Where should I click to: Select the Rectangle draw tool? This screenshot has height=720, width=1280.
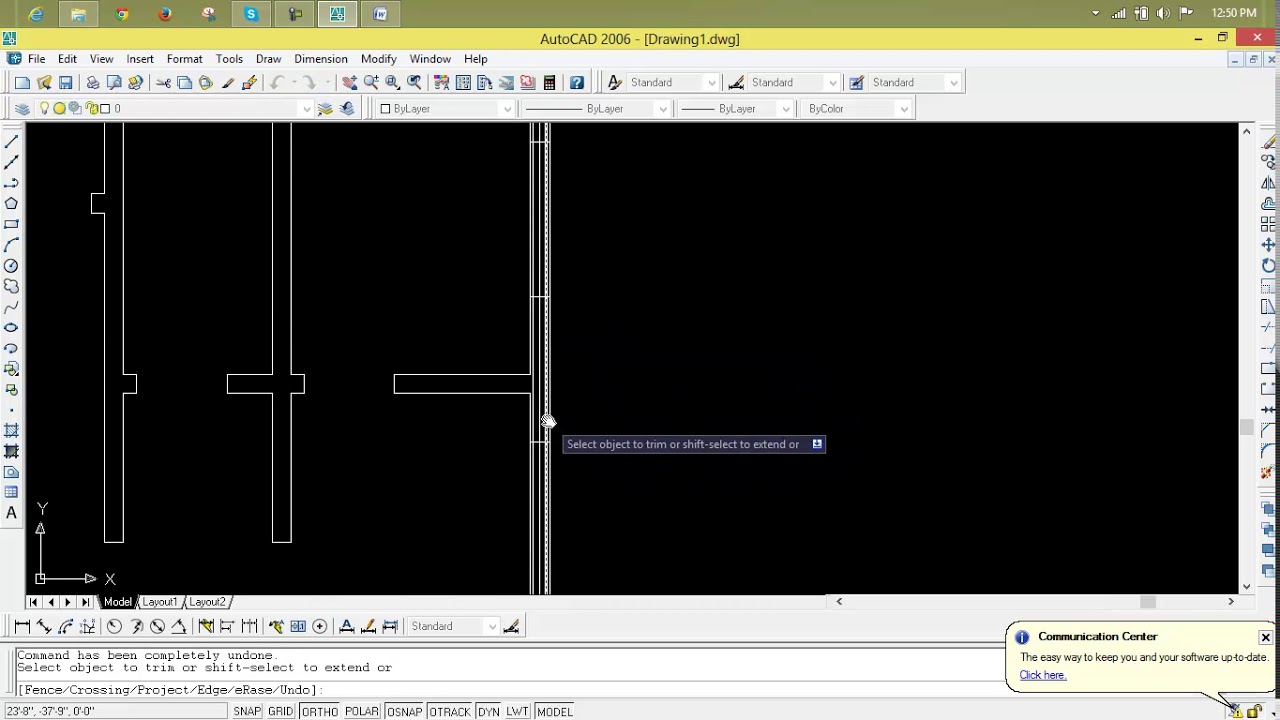point(11,224)
